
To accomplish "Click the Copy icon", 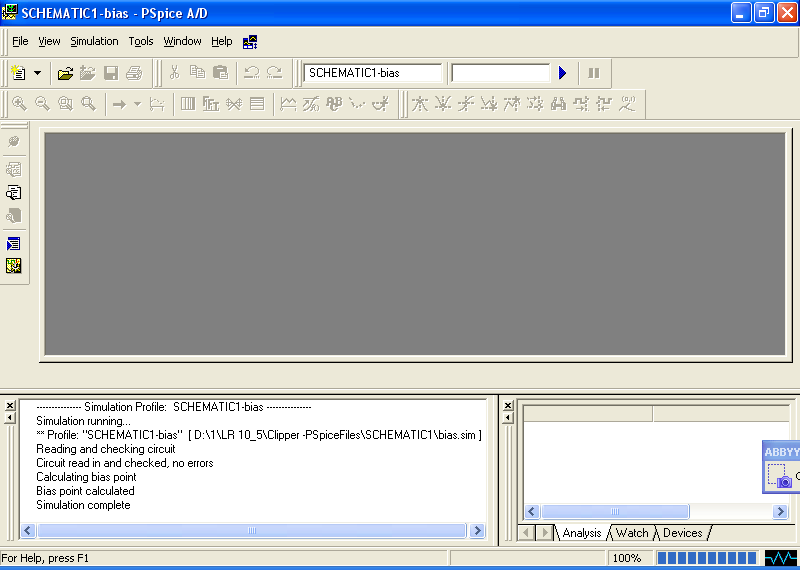I will (x=197, y=72).
